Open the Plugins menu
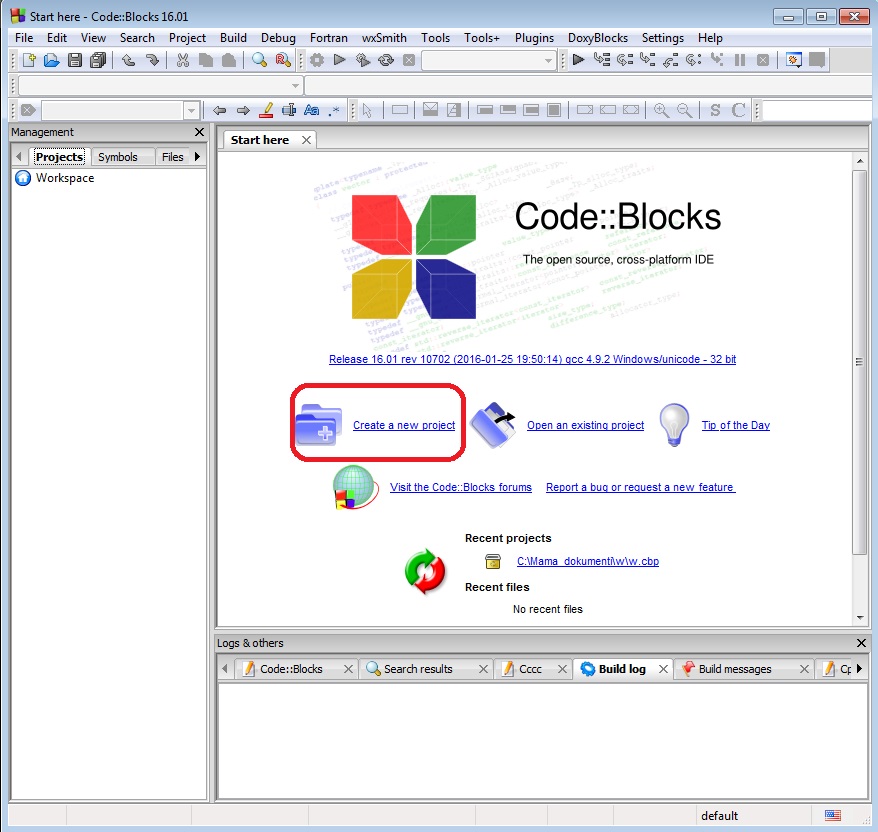The height and width of the screenshot is (832, 878). 534,37
